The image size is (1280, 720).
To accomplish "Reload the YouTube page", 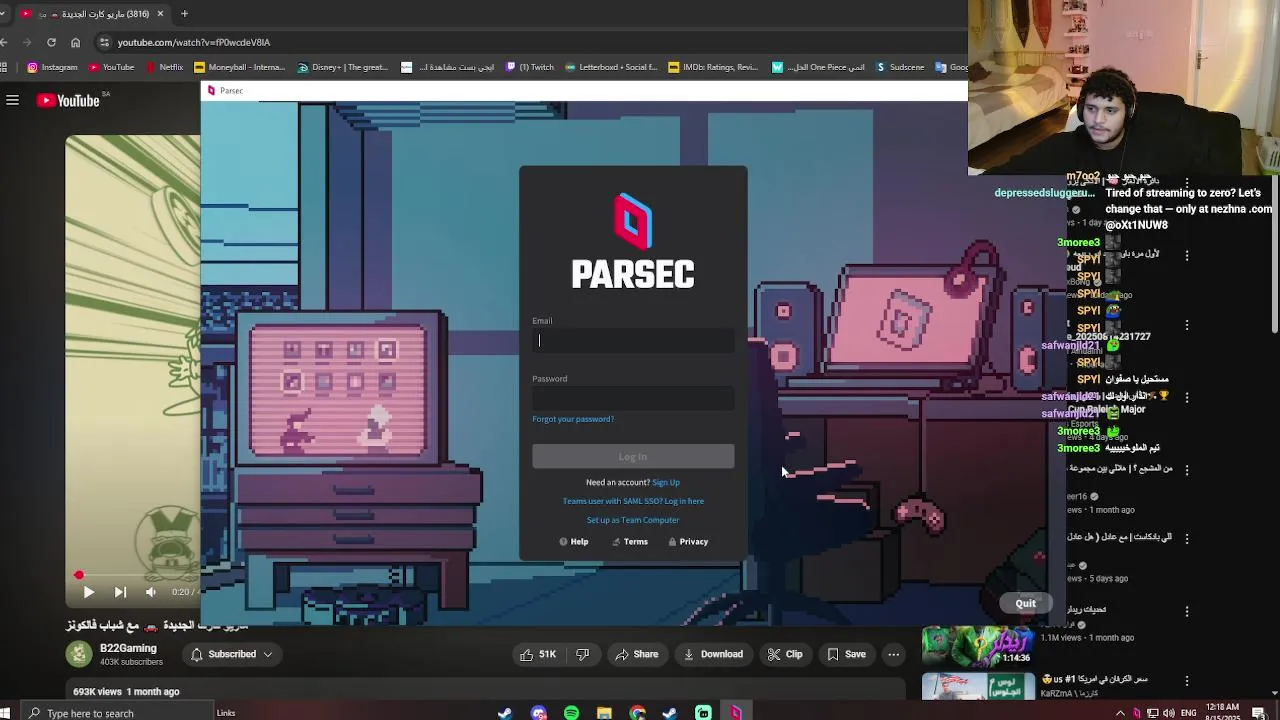I will coord(51,42).
